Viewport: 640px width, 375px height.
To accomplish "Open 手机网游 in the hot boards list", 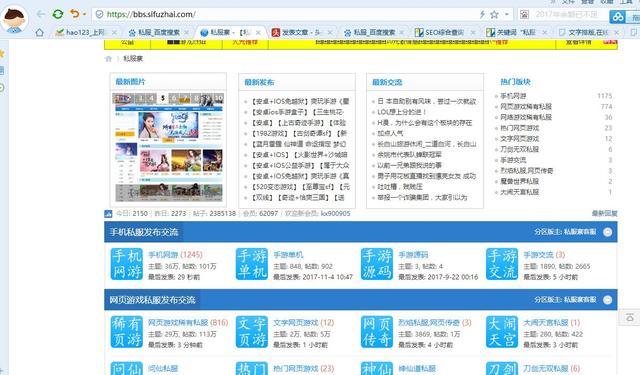I will [513, 96].
